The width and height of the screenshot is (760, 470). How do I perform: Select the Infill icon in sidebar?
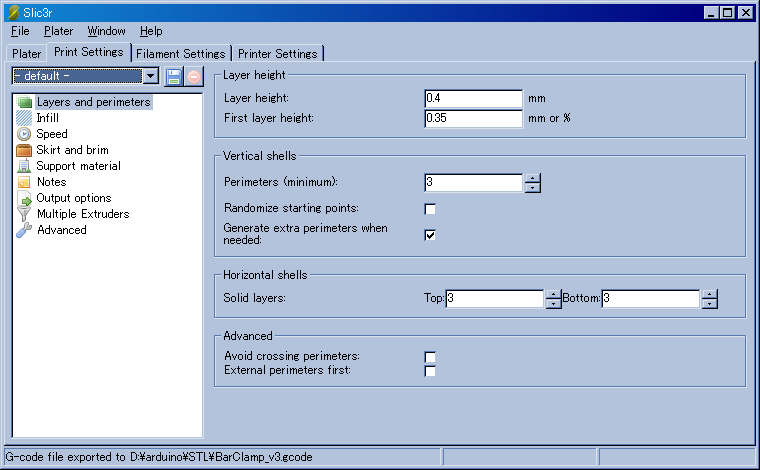24,118
